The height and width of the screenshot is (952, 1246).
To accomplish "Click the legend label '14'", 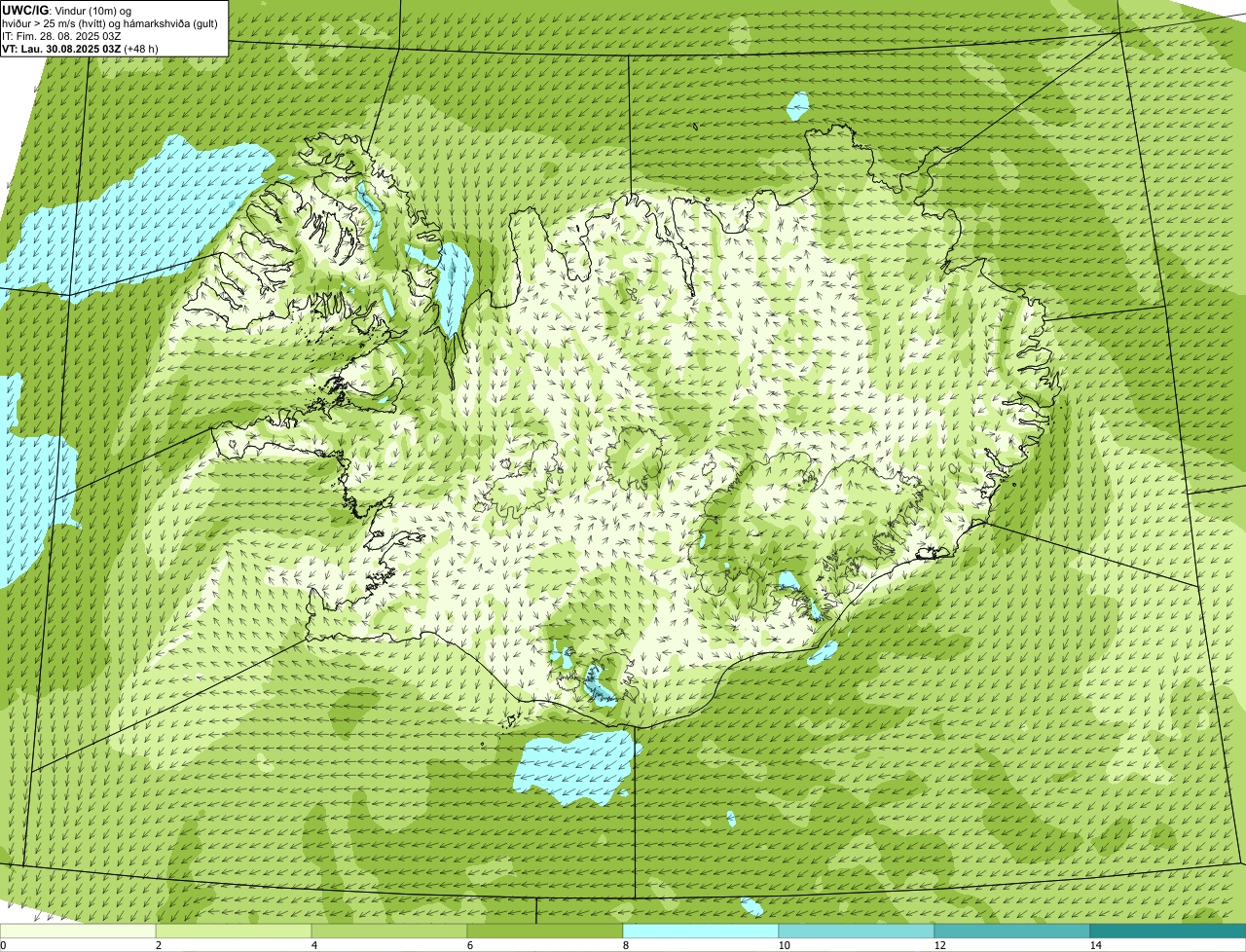I will coord(1095,945).
